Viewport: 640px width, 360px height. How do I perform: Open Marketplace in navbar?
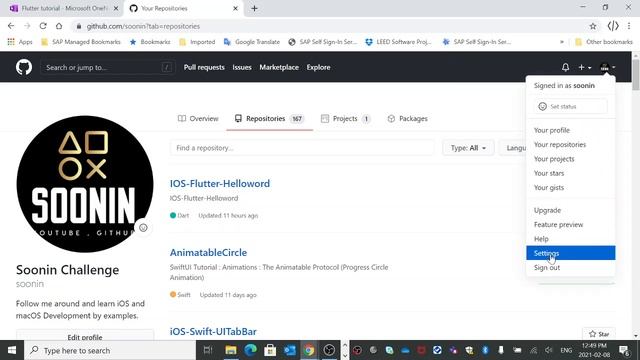point(279,67)
